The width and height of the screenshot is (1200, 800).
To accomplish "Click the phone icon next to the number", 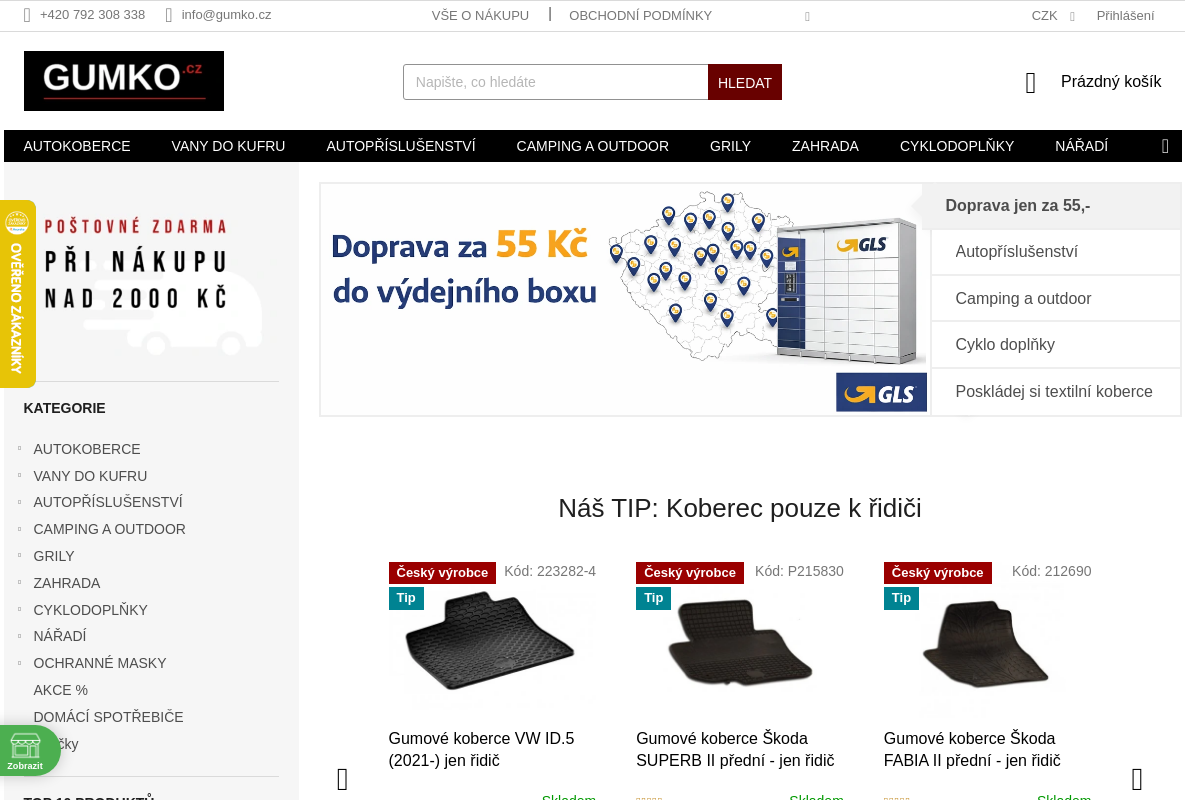I will [x=27, y=15].
